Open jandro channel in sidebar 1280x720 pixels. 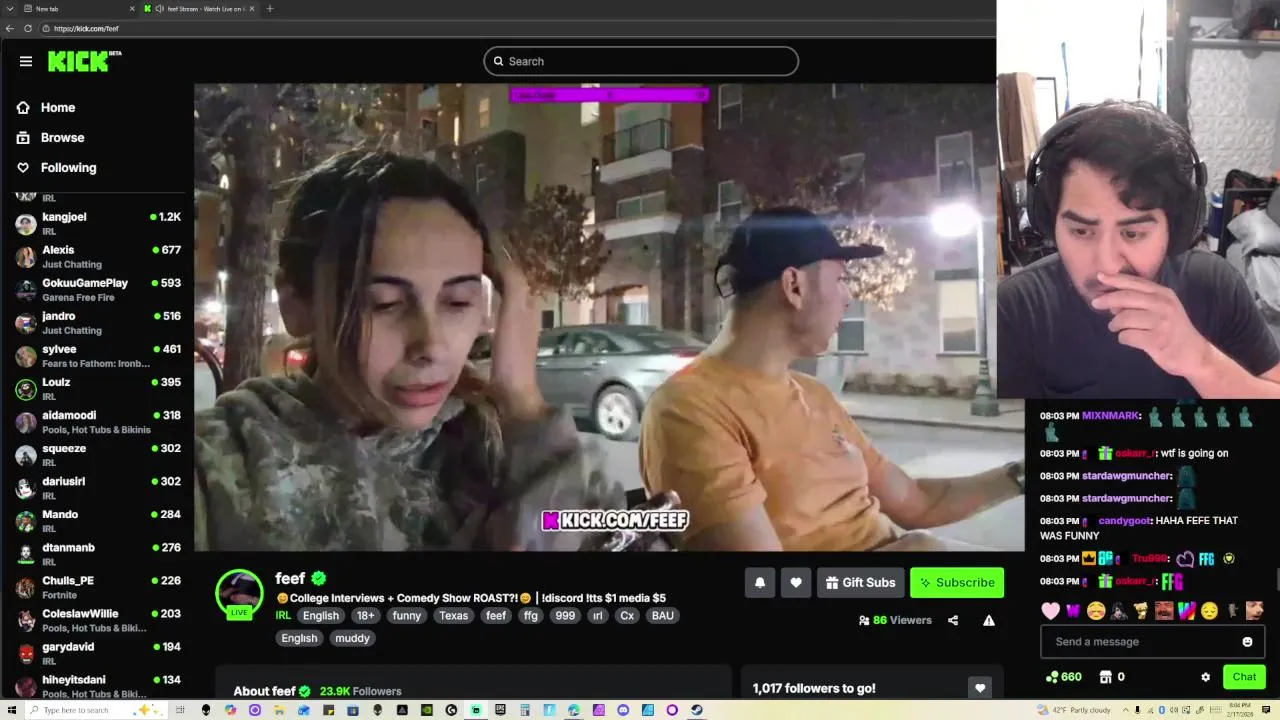click(x=98, y=322)
